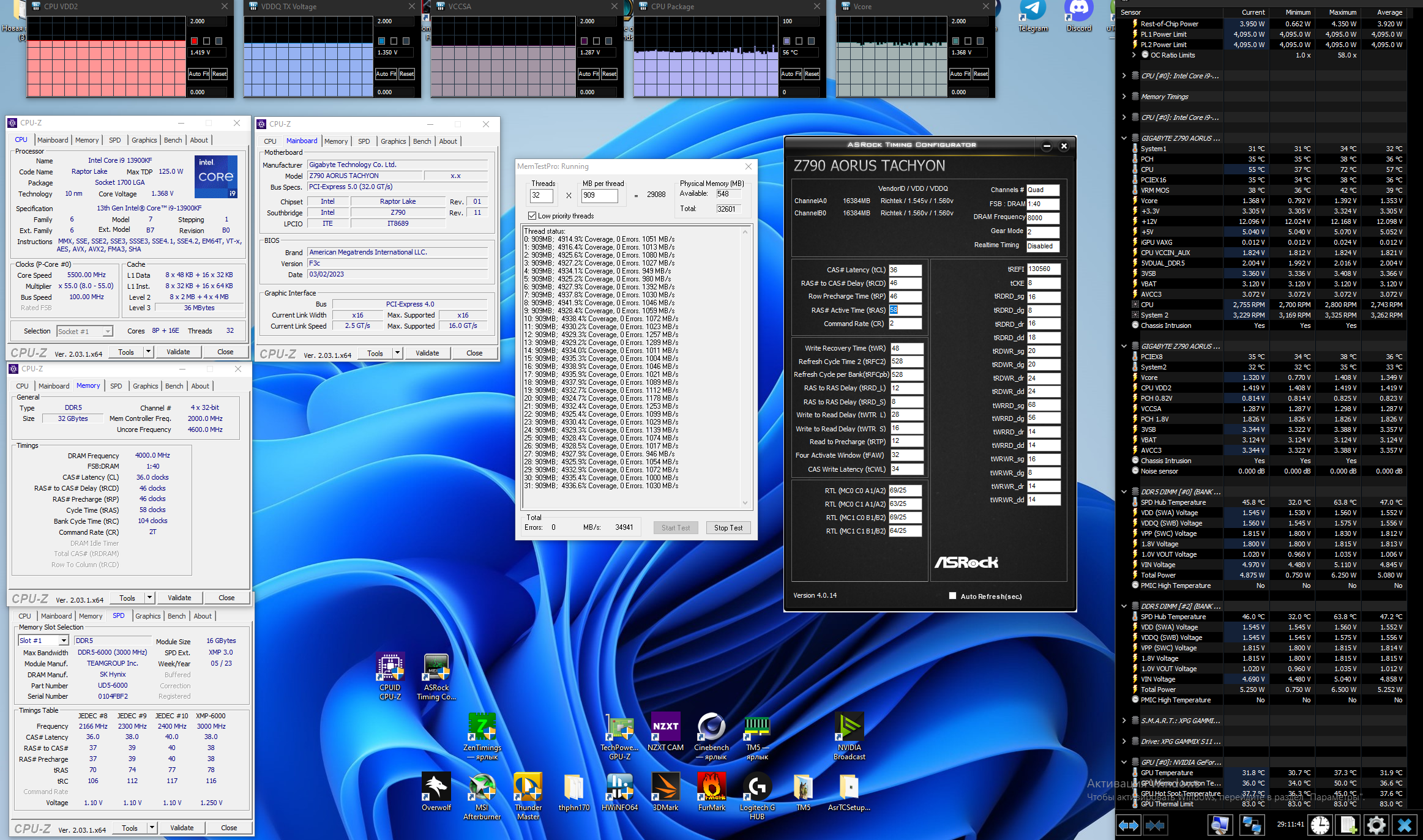
Task: Expand Memory Timings sensor group
Action: pos(1124,97)
